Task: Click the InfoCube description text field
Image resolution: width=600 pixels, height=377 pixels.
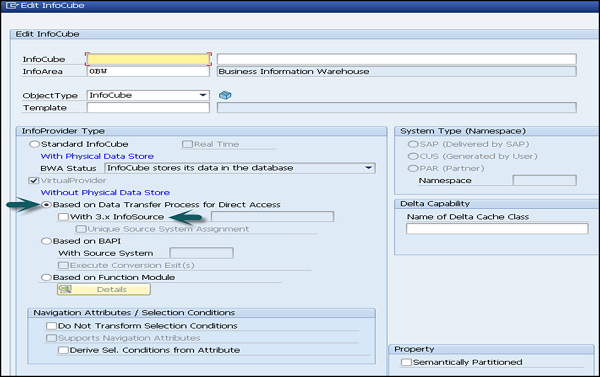Action: coord(396,59)
